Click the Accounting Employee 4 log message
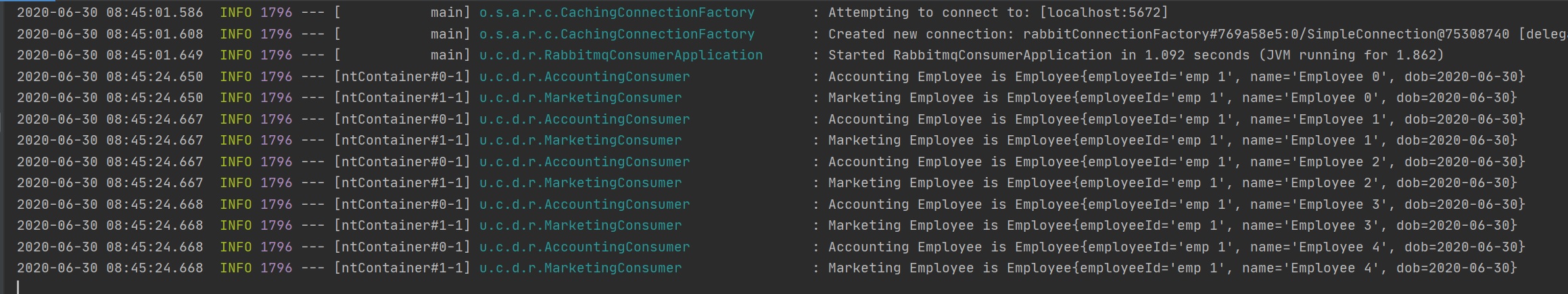The width and height of the screenshot is (1568, 294). 1177,247
